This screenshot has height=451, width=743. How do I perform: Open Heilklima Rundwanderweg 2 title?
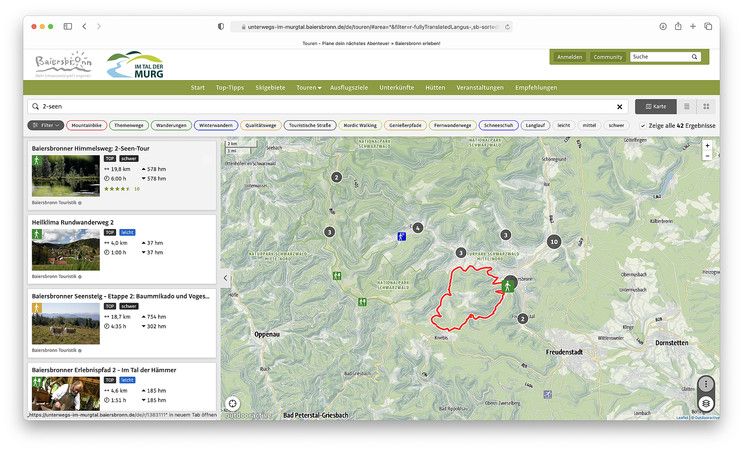point(72,222)
